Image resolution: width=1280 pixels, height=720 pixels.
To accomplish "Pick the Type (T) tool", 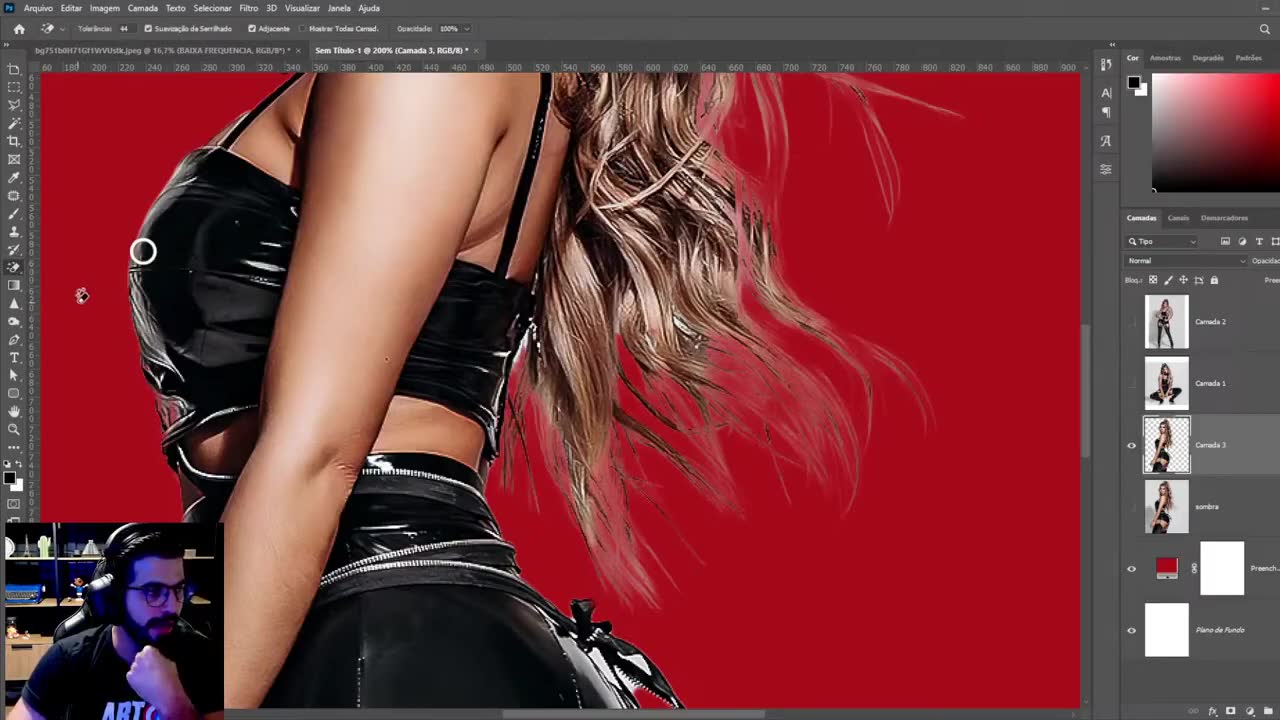I will [x=14, y=357].
